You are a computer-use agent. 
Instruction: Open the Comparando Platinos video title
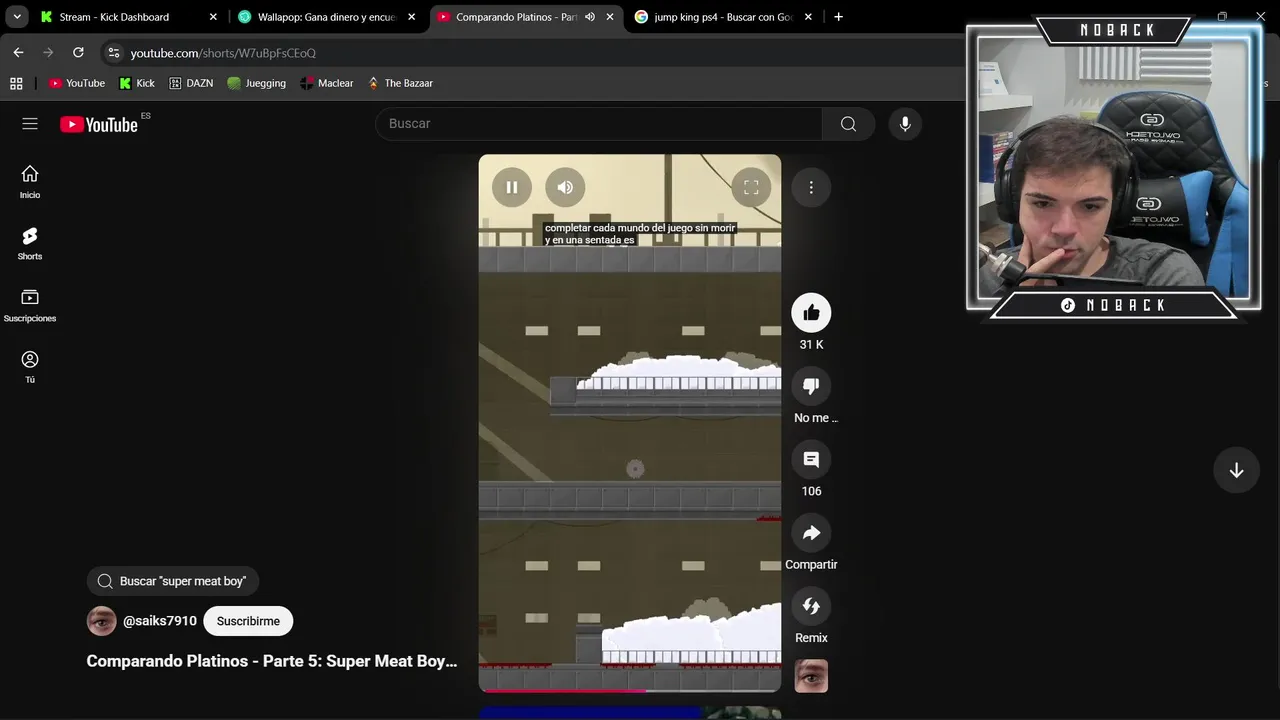tap(272, 661)
